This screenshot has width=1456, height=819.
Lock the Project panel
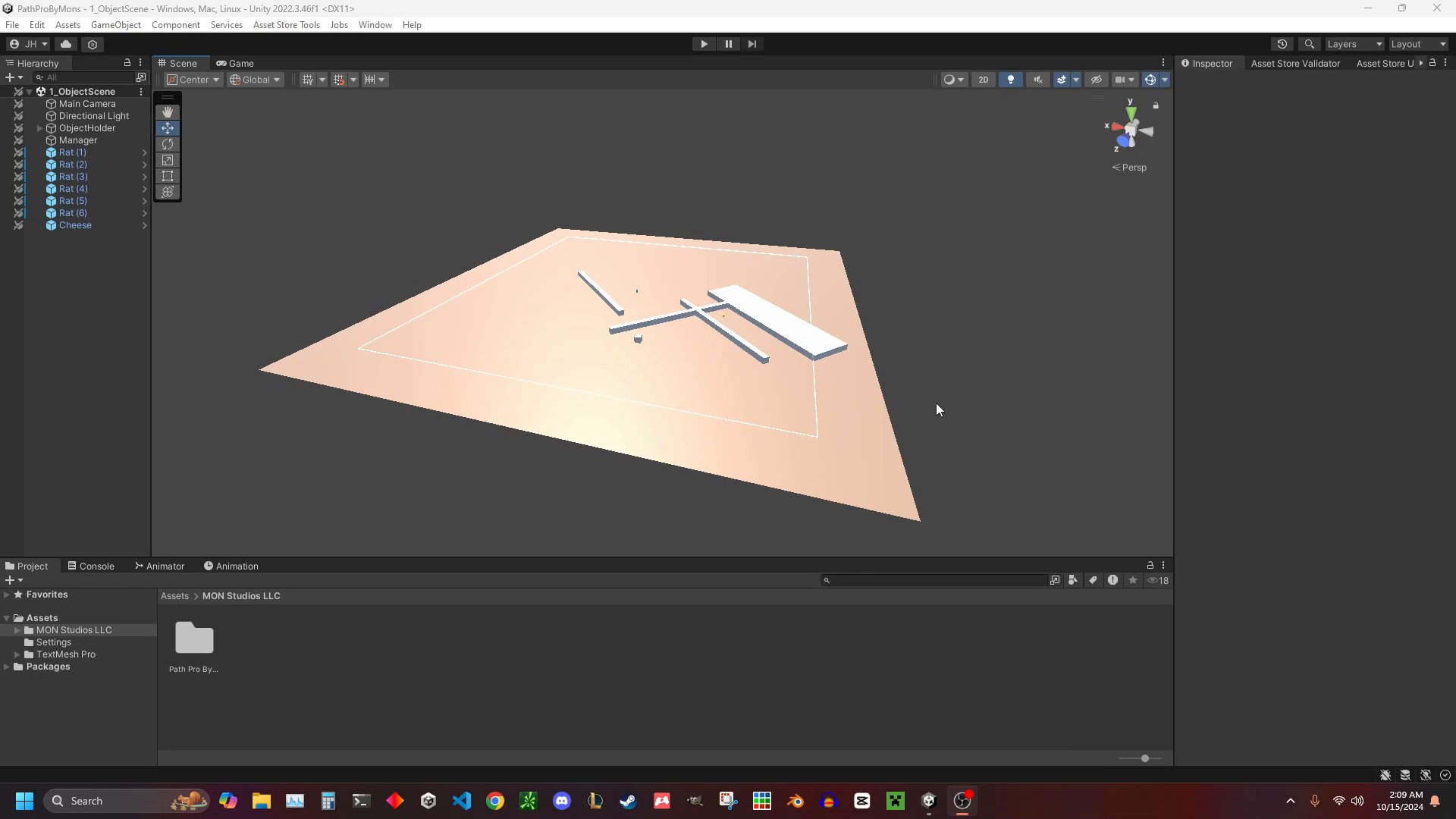[x=1150, y=566]
